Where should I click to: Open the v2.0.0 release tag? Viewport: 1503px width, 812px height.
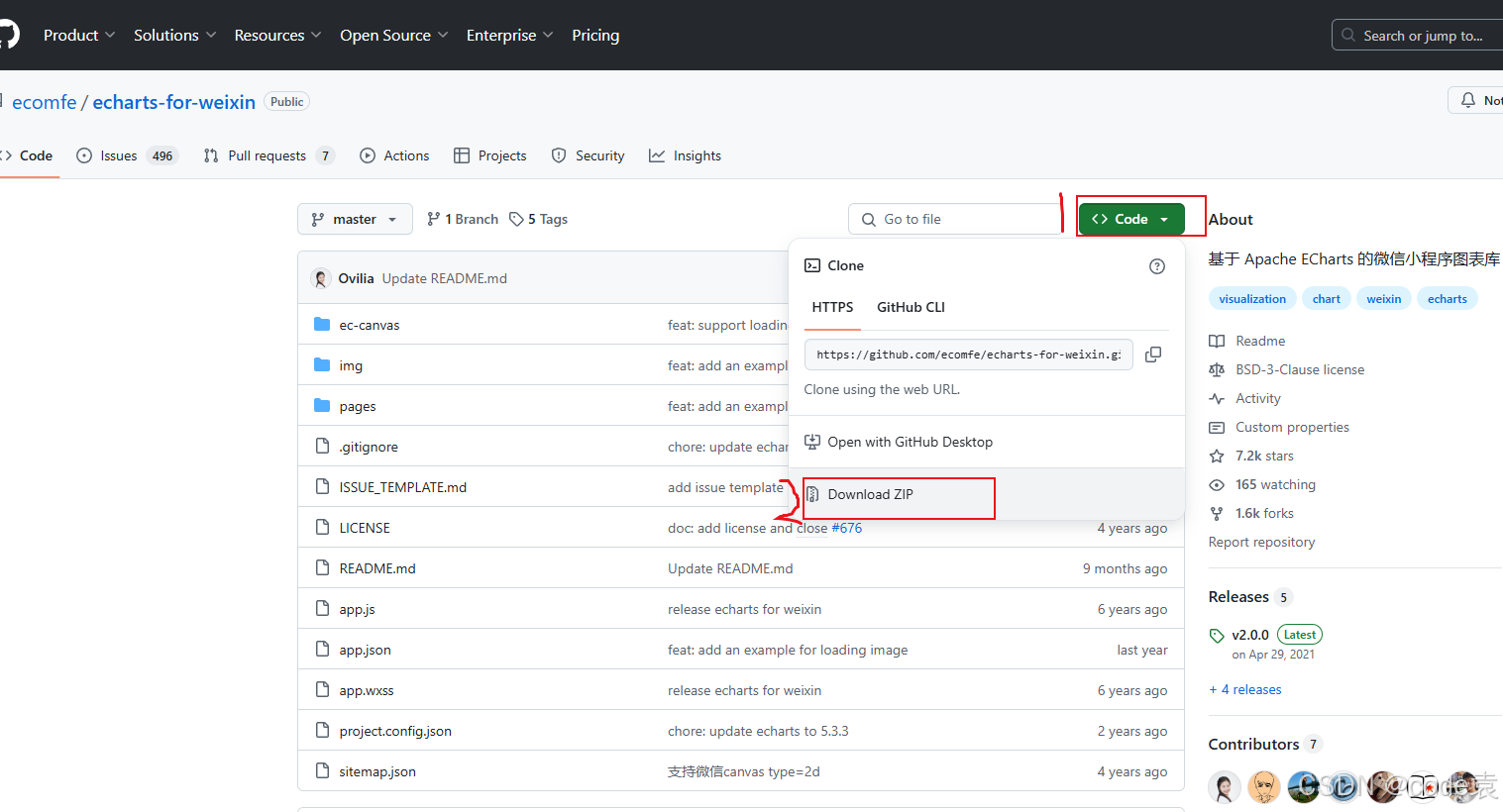1250,635
